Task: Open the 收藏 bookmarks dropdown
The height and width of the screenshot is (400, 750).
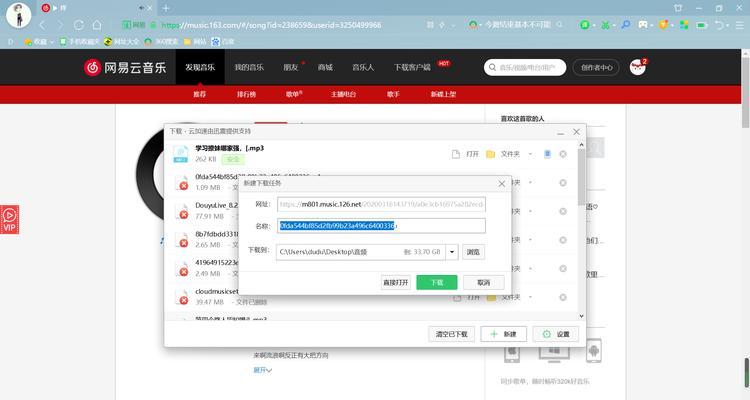Action: (x=38, y=42)
